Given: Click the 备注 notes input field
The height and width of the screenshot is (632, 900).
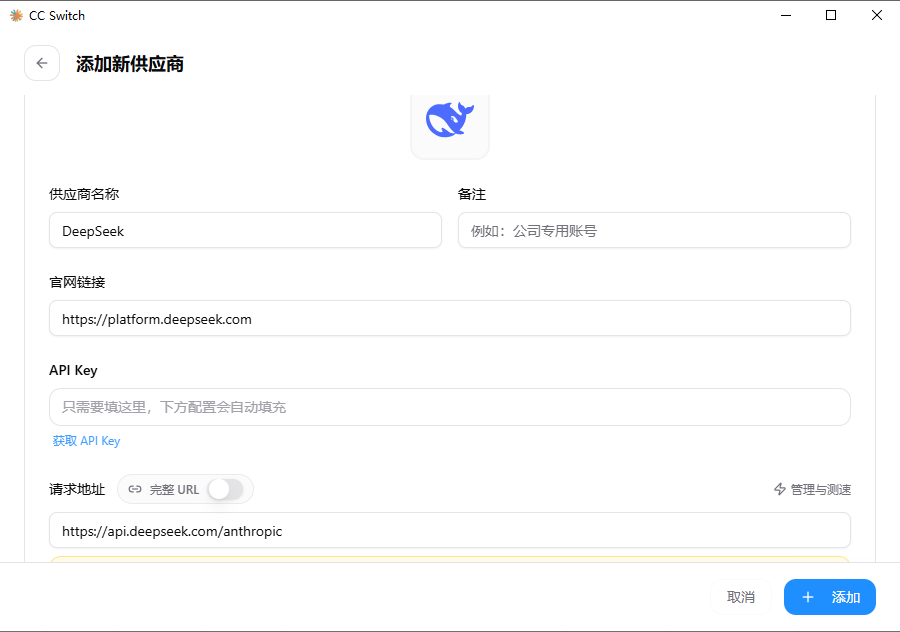Looking at the screenshot, I should (x=654, y=230).
